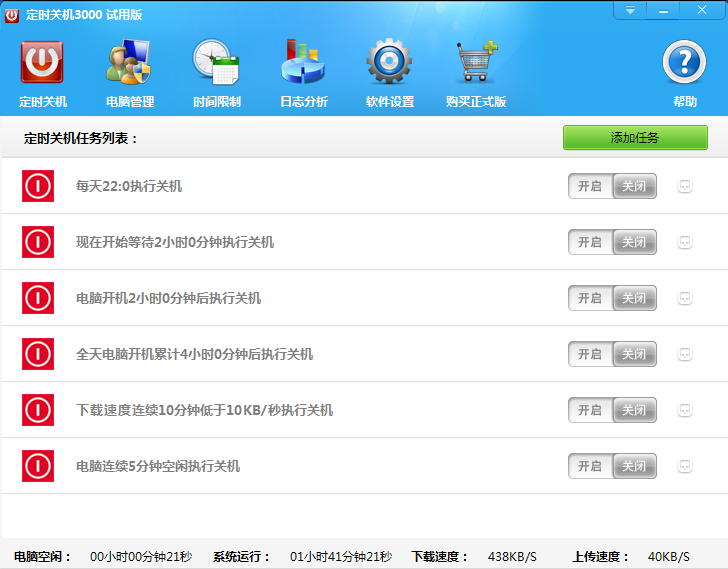This screenshot has height=569, width=728.
Task: Click the small edit icon for 电脑连续5分钟空闲 task
Action: pyautogui.click(x=685, y=466)
